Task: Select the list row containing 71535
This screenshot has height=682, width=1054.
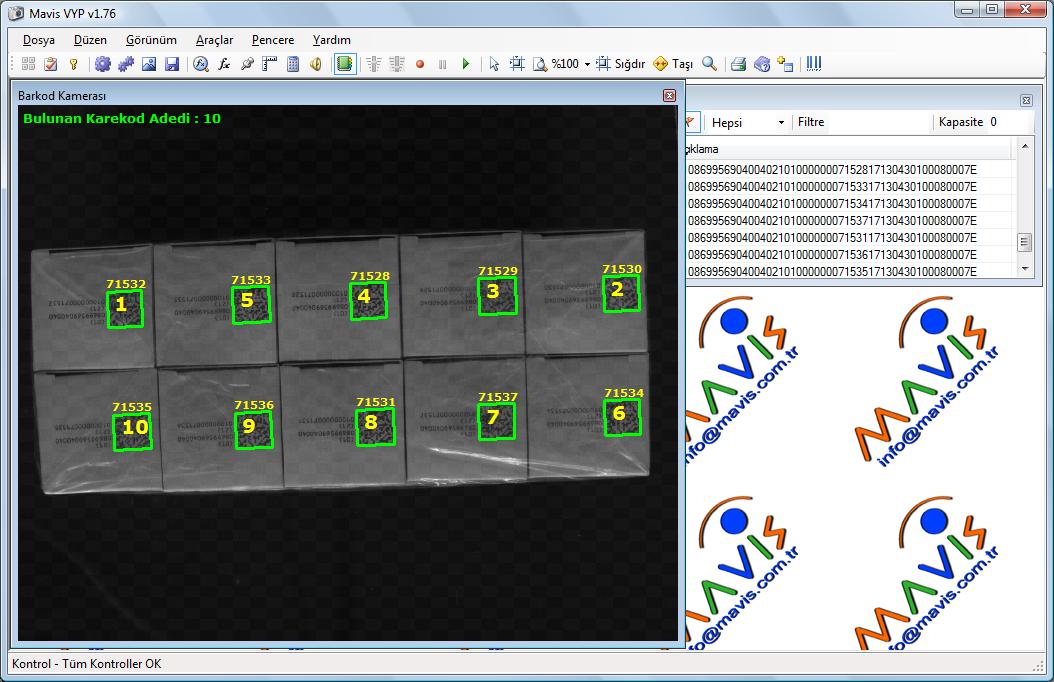Action: tap(848, 271)
